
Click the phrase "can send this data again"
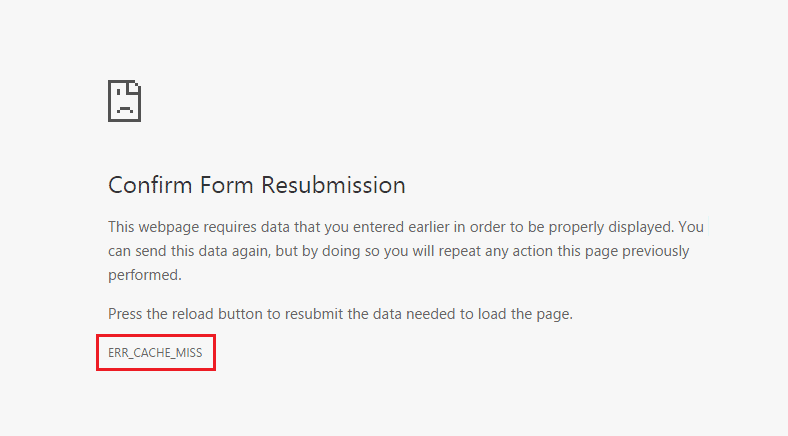click(188, 251)
